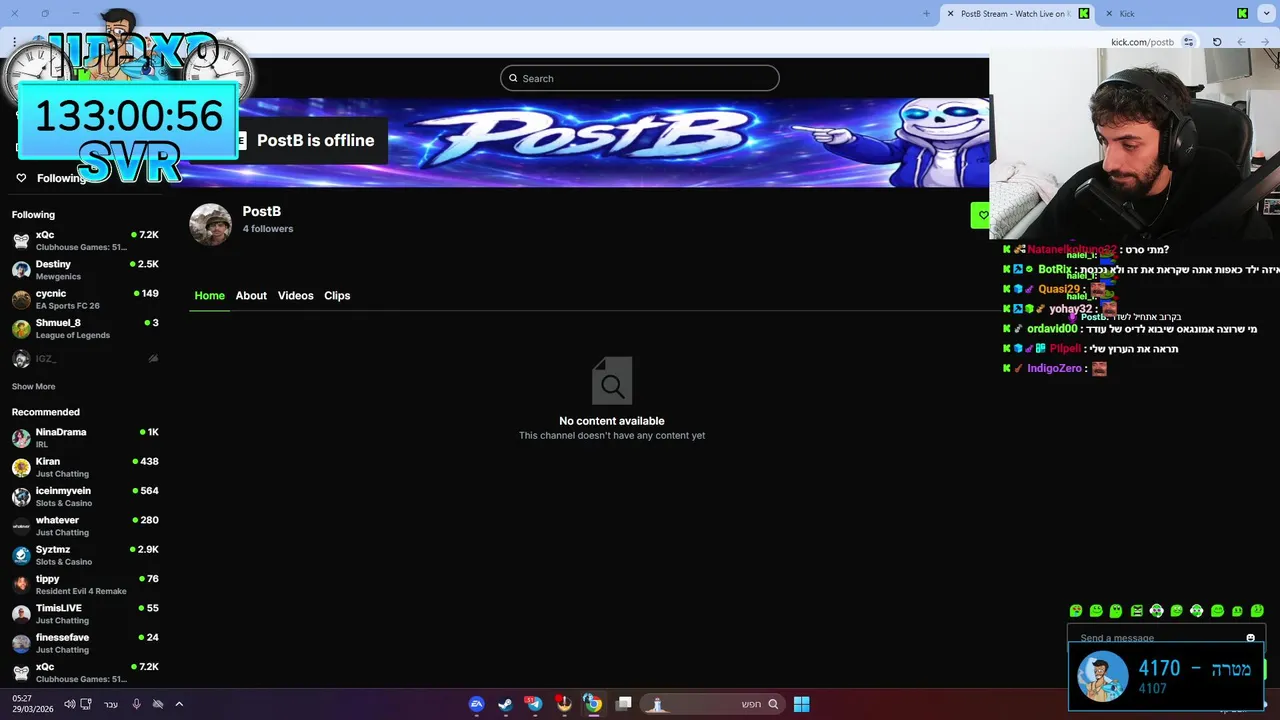Click the offline icon next to IGZ_
Viewport: 1280px width, 720px height.
153,358
